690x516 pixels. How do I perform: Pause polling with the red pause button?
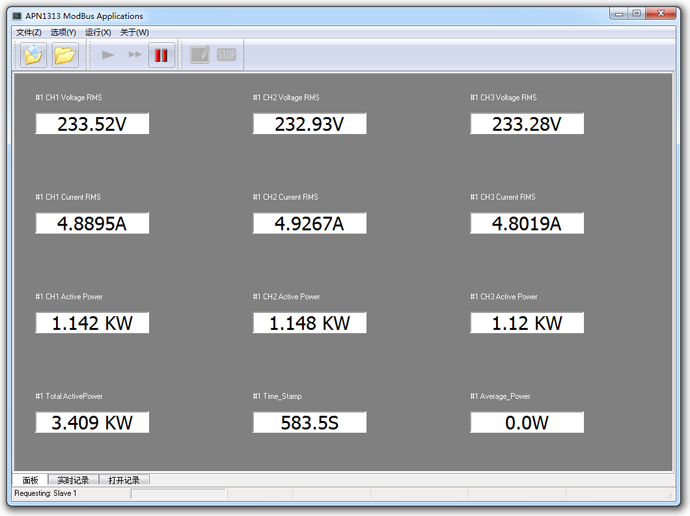161,55
